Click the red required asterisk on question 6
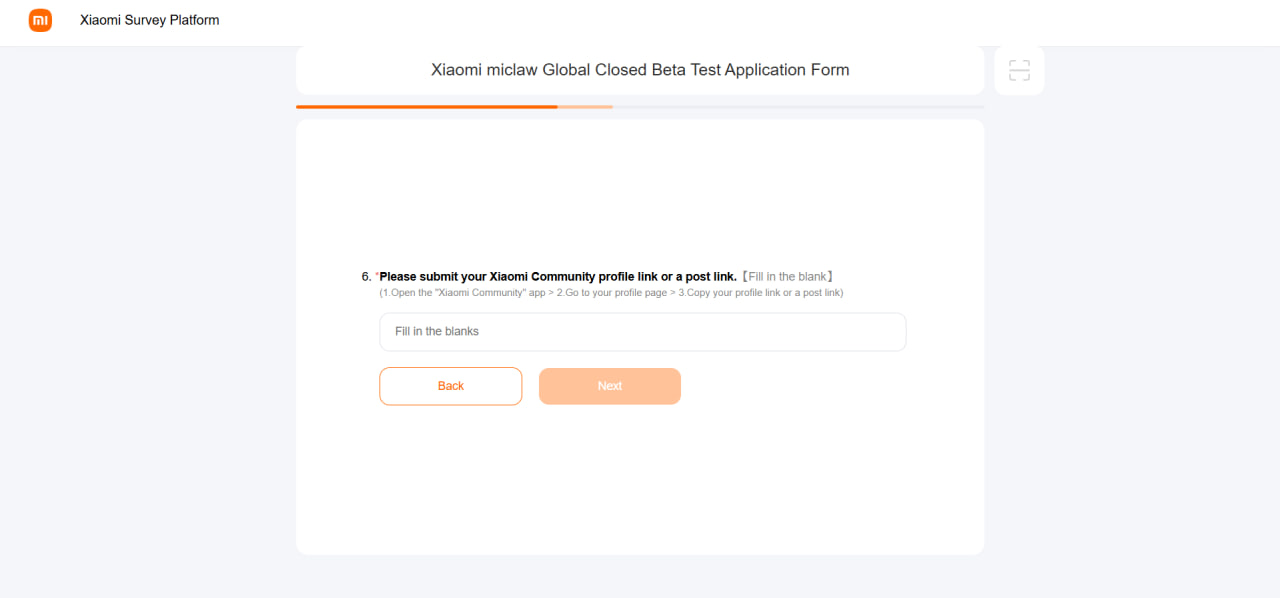This screenshot has width=1280, height=598. (377, 276)
